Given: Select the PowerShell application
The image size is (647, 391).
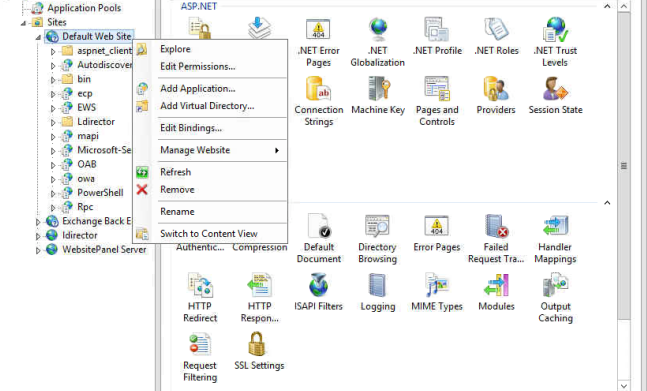Looking at the screenshot, I should 100,193.
